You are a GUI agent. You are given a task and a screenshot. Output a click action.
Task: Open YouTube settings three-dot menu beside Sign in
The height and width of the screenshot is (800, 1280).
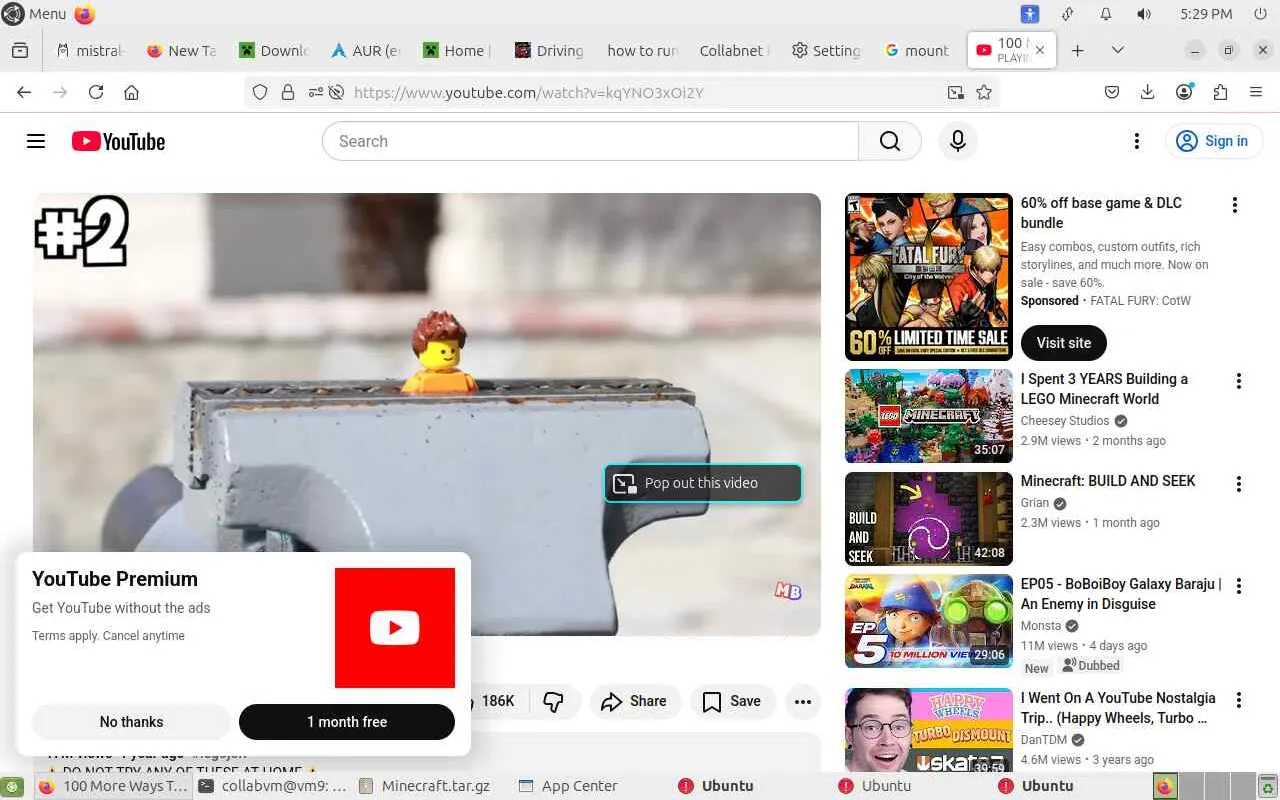click(1136, 141)
